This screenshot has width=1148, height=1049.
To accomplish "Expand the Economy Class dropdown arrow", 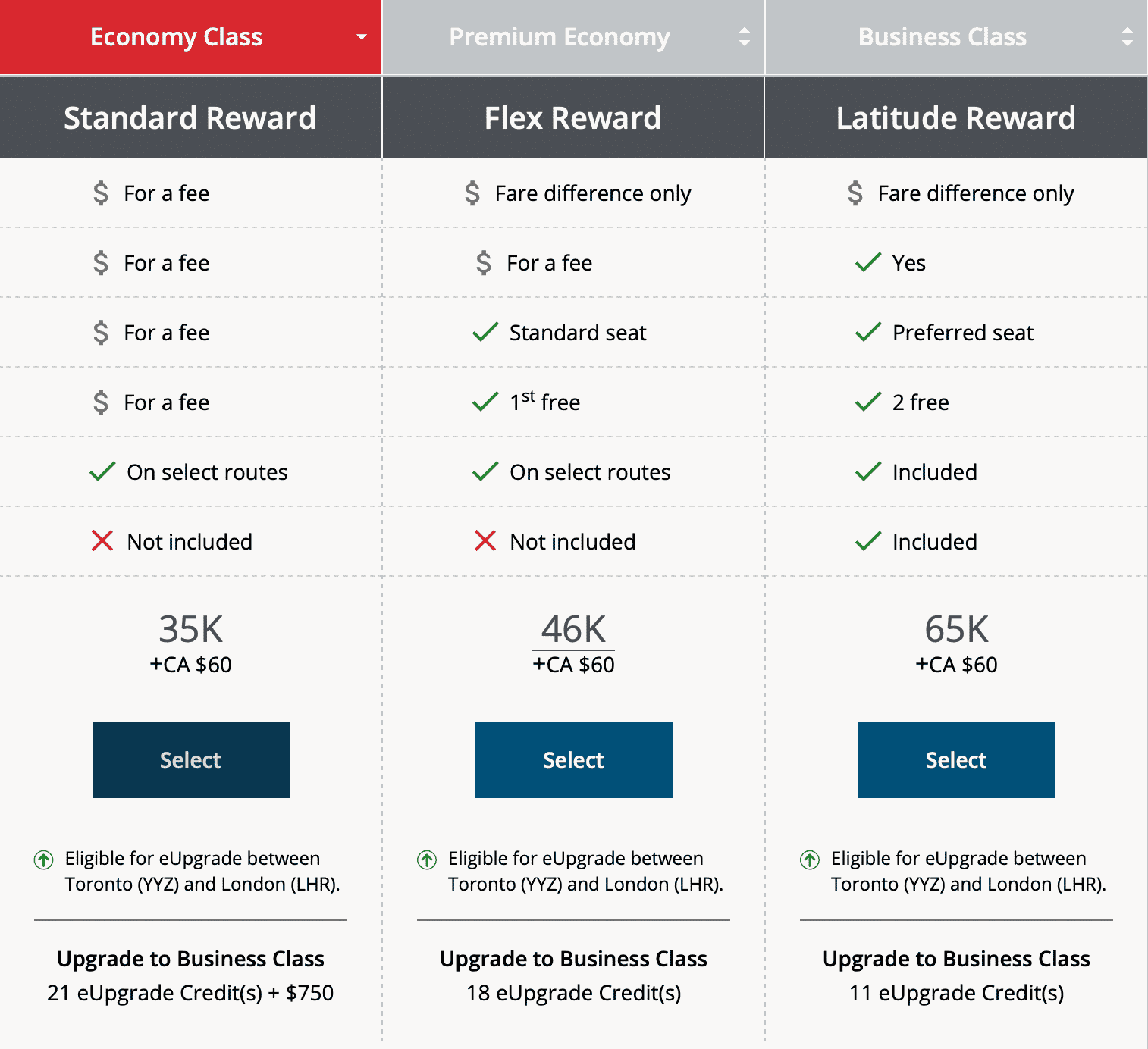I will coord(362,37).
